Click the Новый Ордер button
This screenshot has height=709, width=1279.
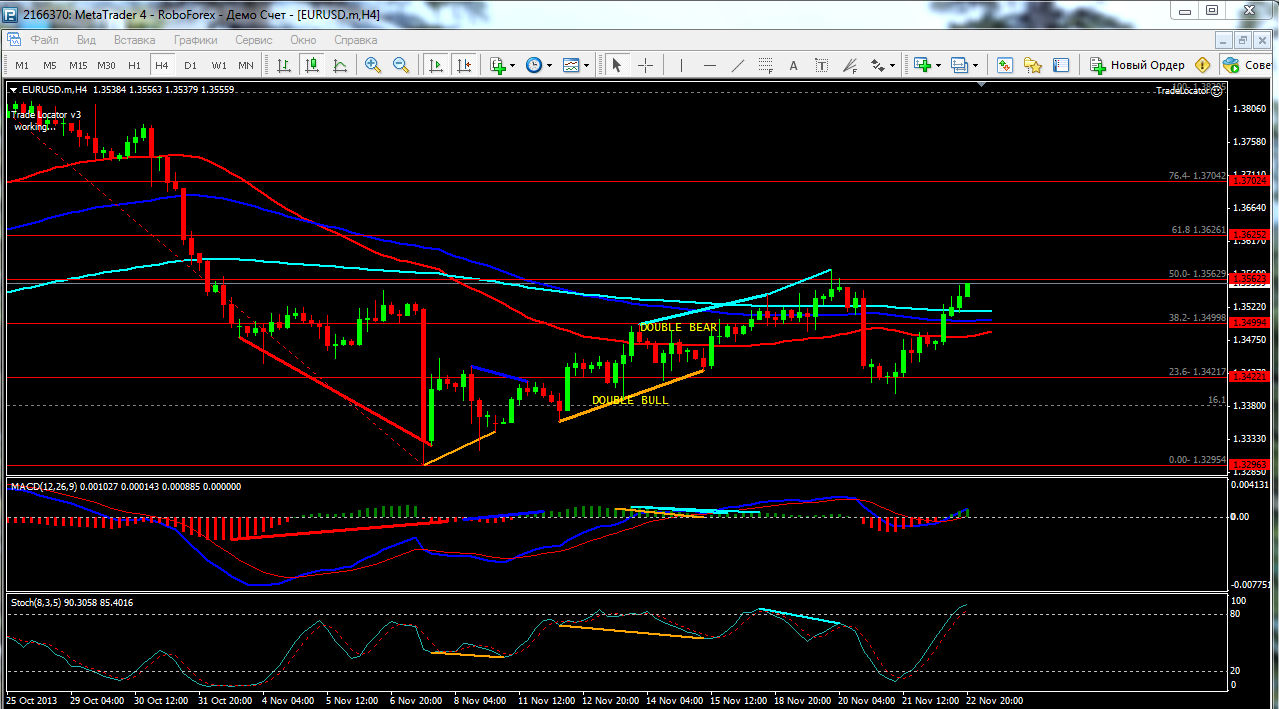[1137, 65]
